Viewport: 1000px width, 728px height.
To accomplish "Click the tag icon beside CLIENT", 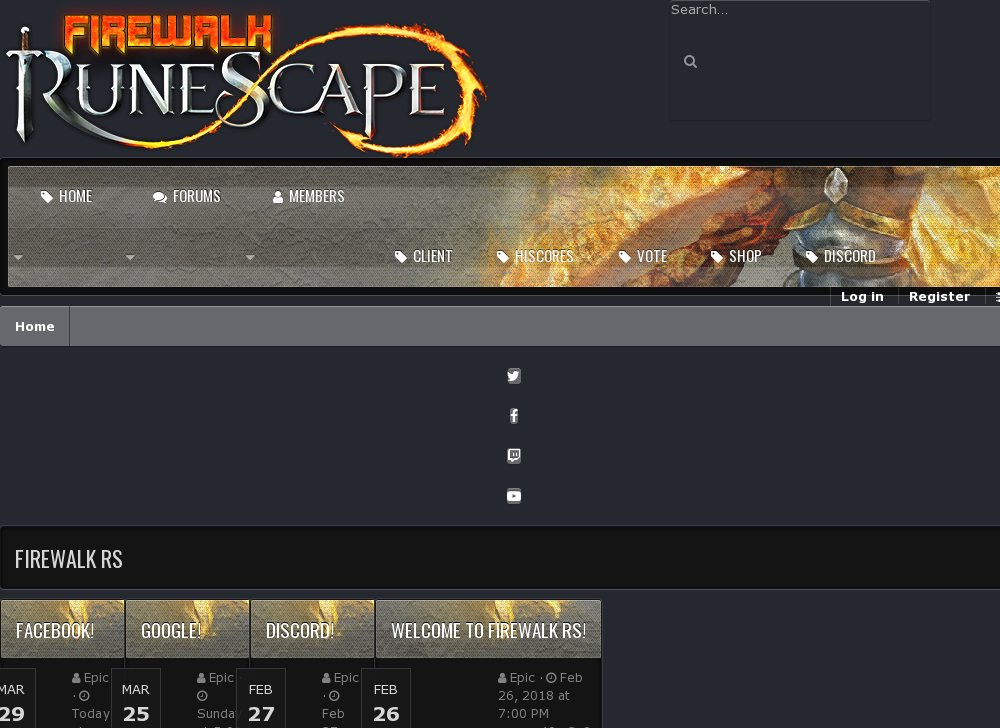I will pos(401,257).
